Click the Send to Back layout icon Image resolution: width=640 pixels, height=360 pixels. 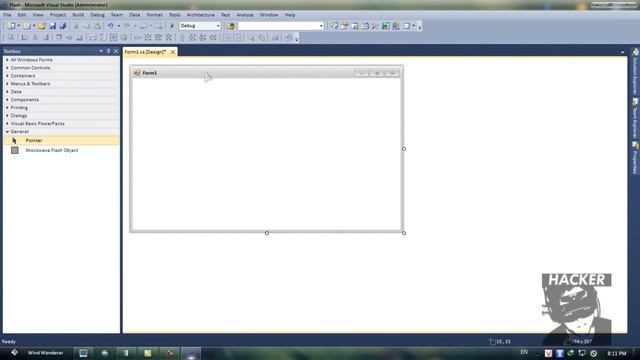pyautogui.click(x=262, y=38)
